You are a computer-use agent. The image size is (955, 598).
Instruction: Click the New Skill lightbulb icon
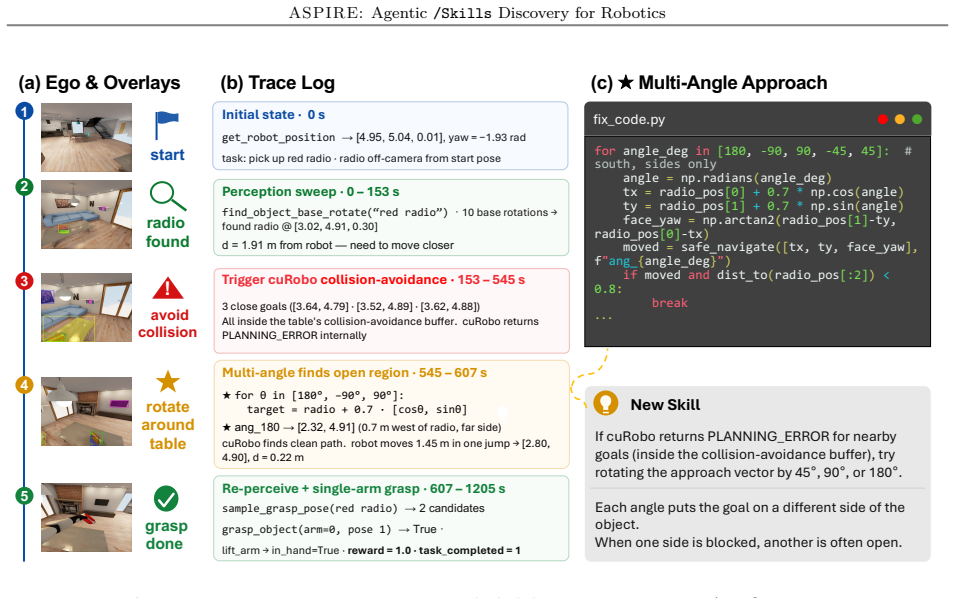tap(605, 403)
